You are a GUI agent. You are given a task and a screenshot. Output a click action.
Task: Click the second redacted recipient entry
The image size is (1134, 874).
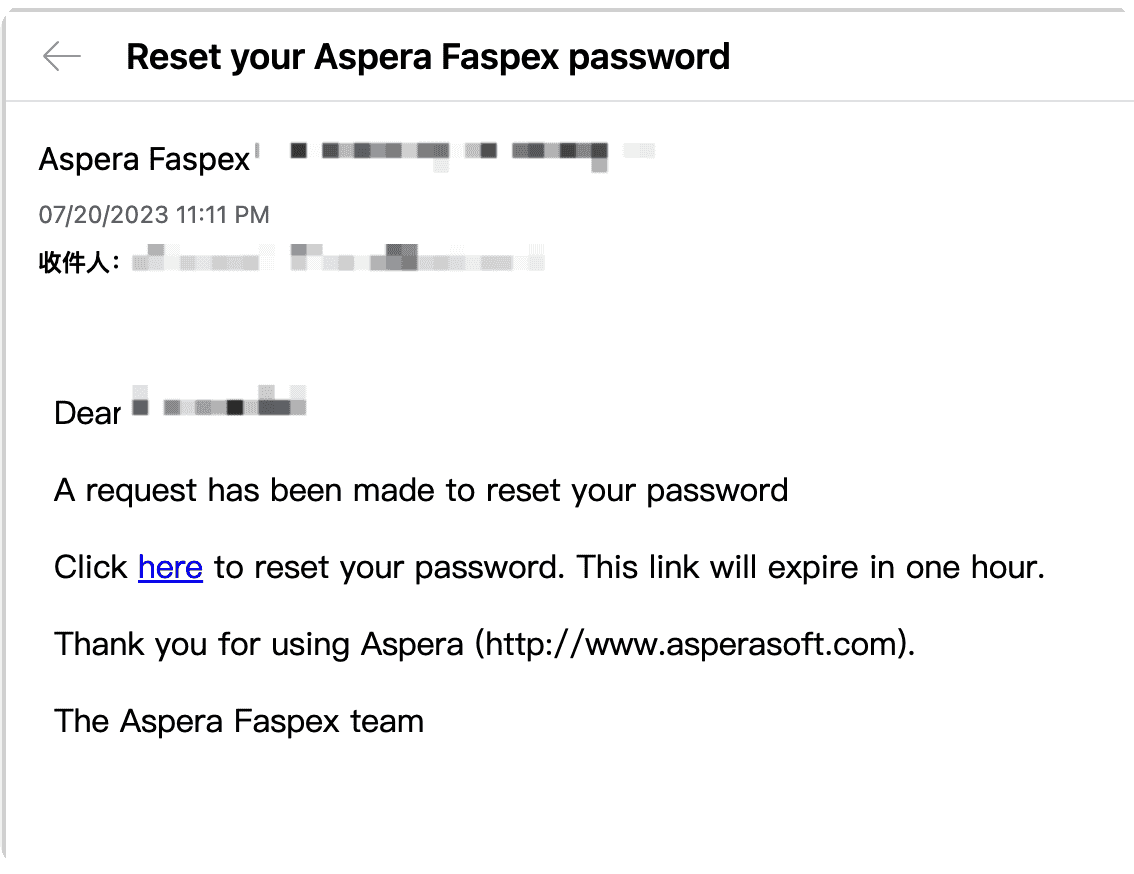pos(420,258)
